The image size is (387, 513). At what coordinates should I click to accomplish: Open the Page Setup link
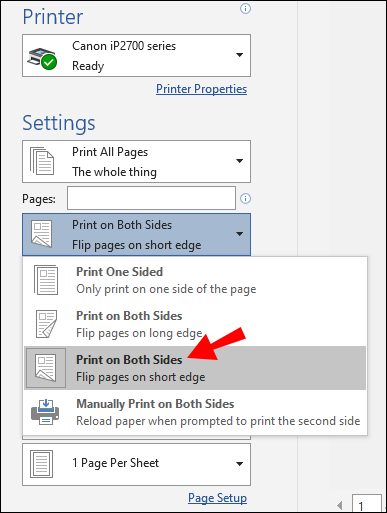click(x=217, y=498)
